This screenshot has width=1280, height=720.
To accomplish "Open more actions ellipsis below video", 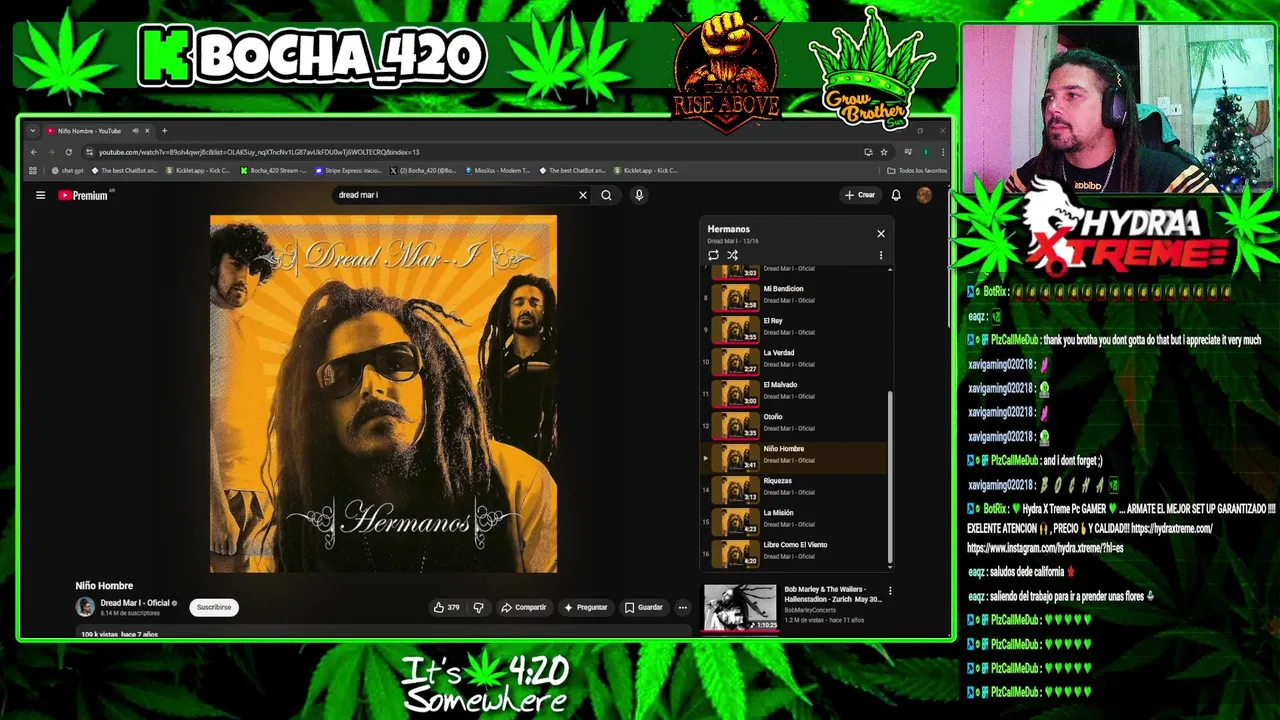I will pos(683,607).
